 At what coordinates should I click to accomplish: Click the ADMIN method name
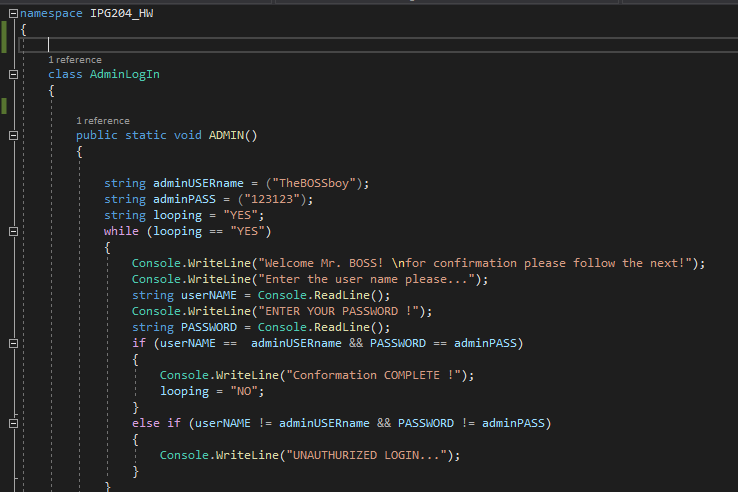(226, 136)
